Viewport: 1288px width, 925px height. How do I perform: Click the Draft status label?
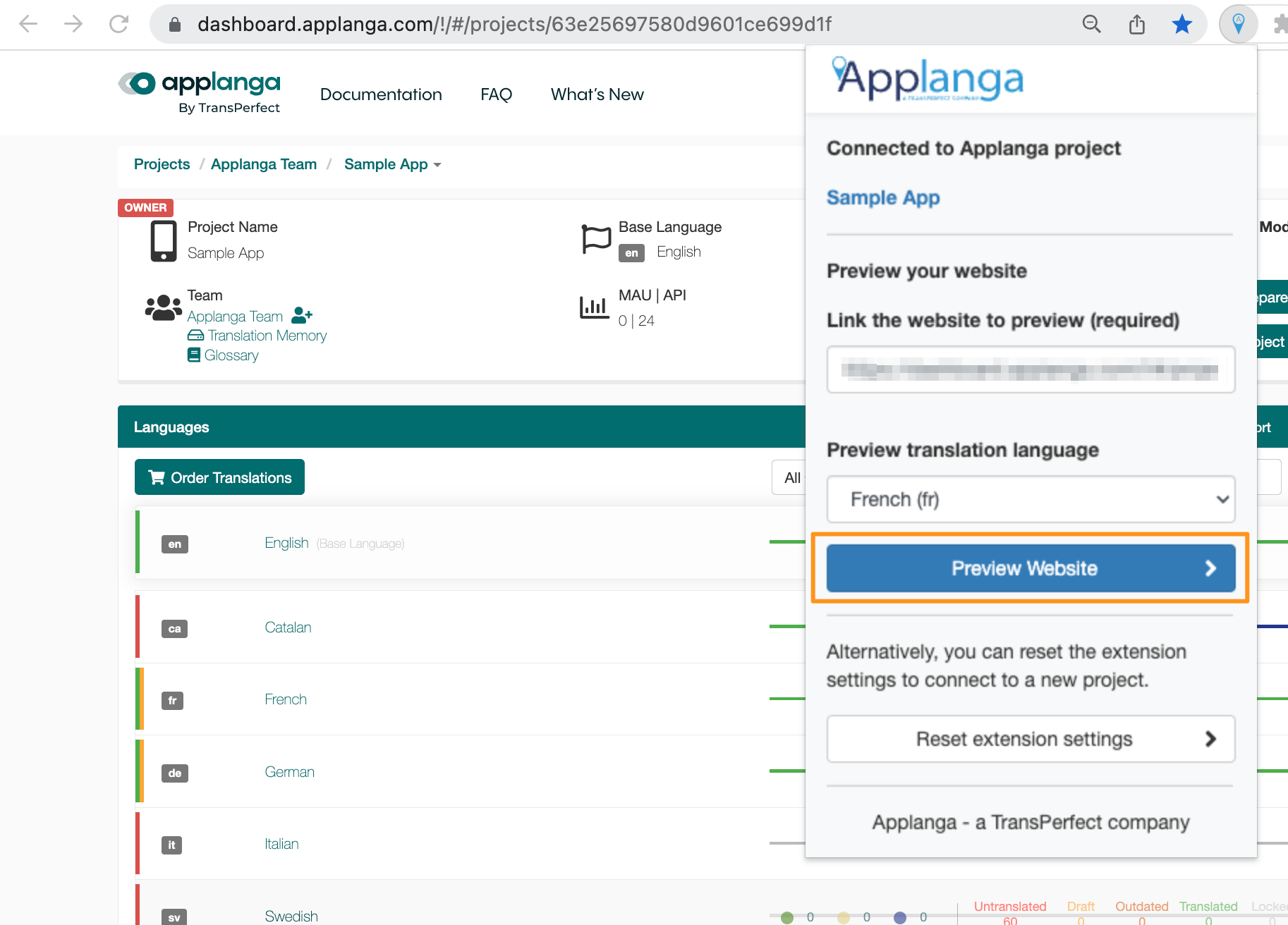[x=1081, y=907]
